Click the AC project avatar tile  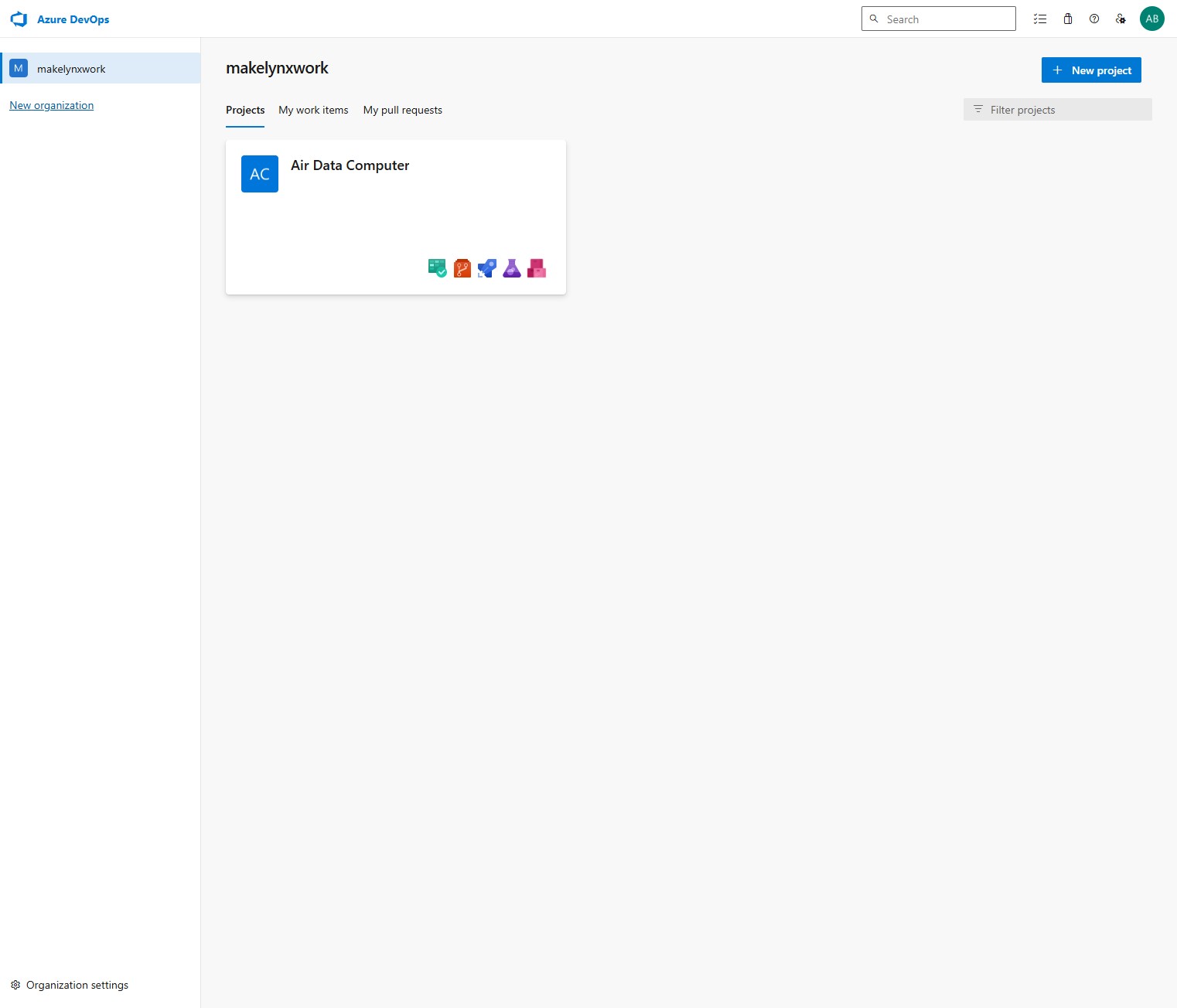coord(260,174)
